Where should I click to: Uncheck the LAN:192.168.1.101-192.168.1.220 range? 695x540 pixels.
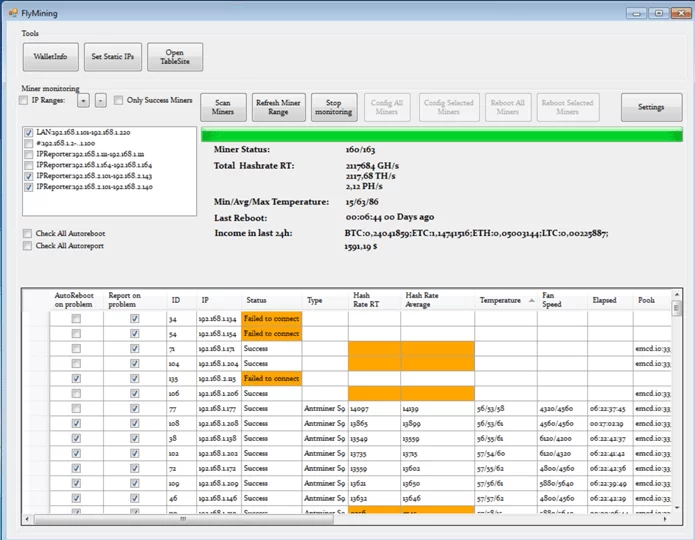point(28,132)
